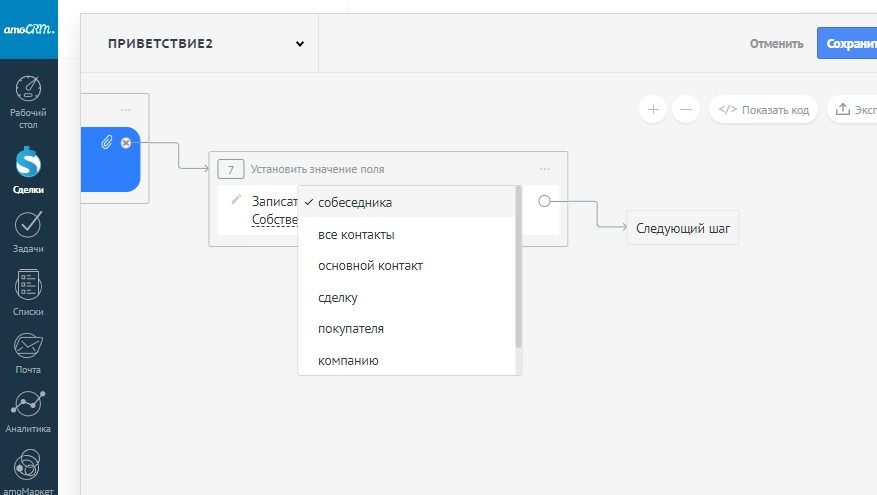877x495 pixels.
Task: Open Аналитика in sidebar
Action: pyautogui.click(x=28, y=411)
